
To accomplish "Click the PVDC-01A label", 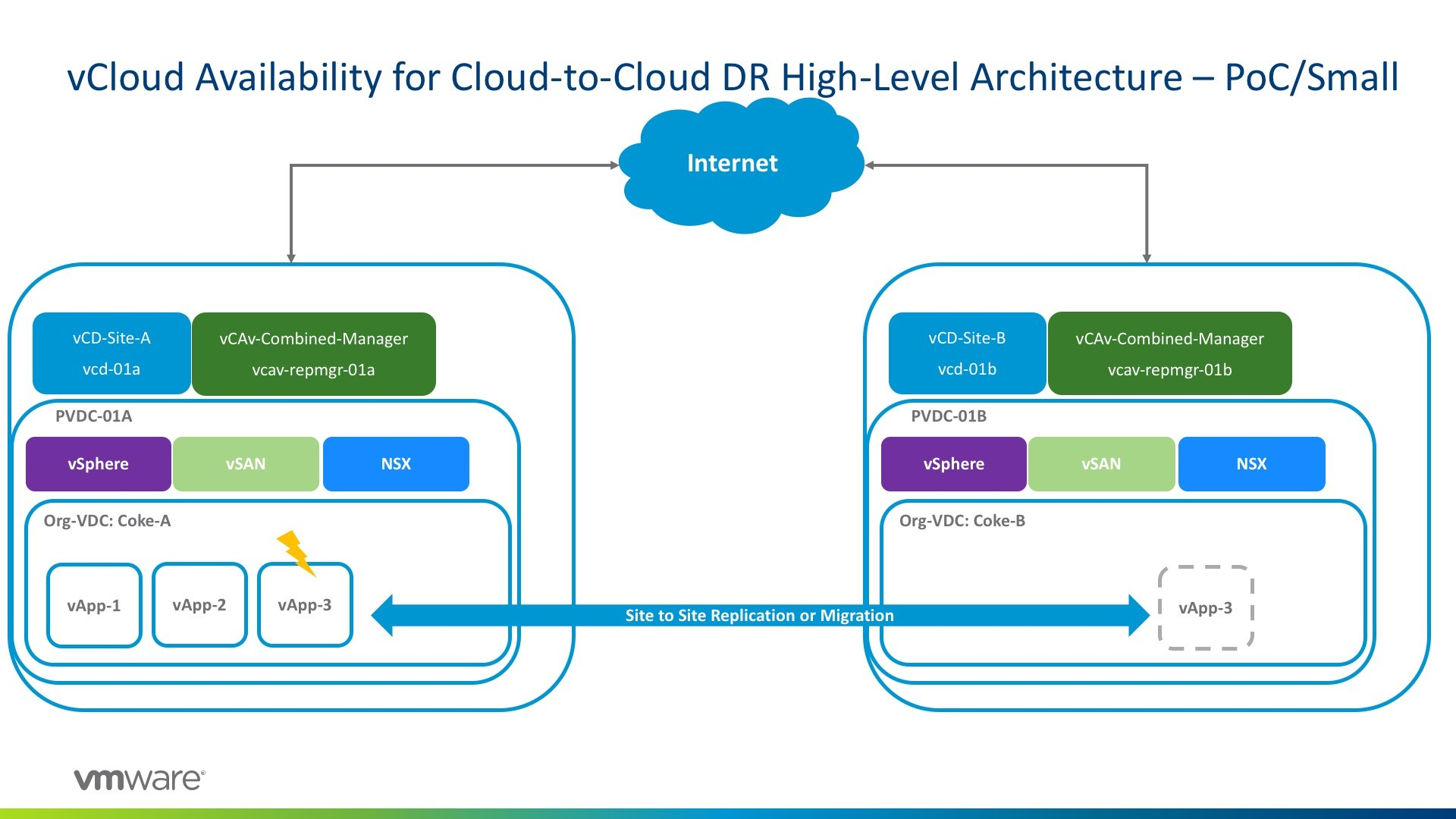I will [x=93, y=416].
